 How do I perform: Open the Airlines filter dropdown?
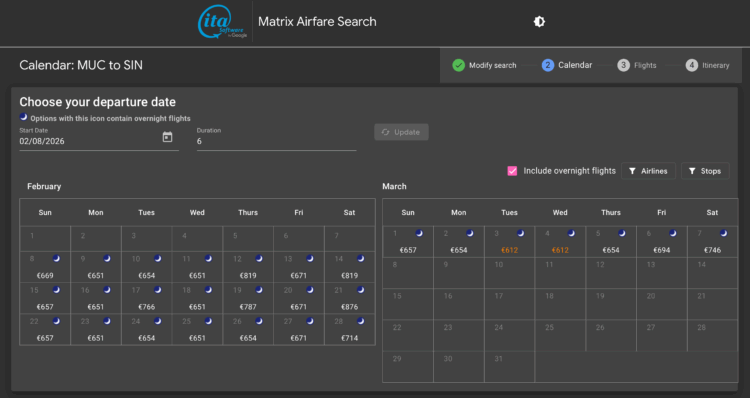coord(648,171)
